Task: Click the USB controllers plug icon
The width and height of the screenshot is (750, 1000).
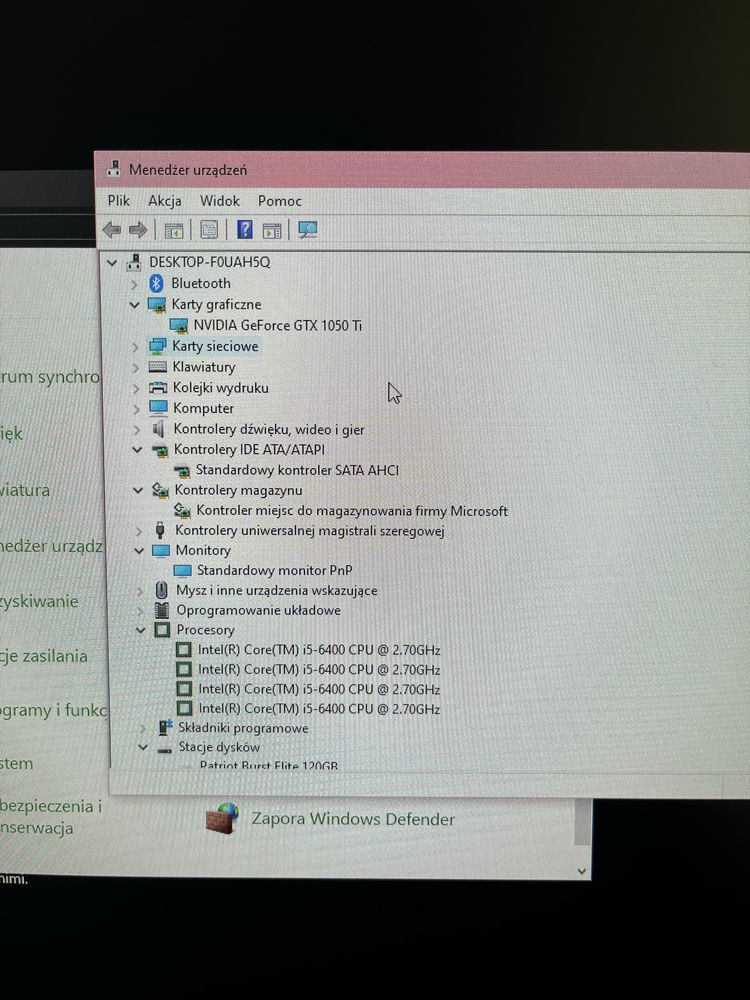Action: pyautogui.click(x=160, y=531)
